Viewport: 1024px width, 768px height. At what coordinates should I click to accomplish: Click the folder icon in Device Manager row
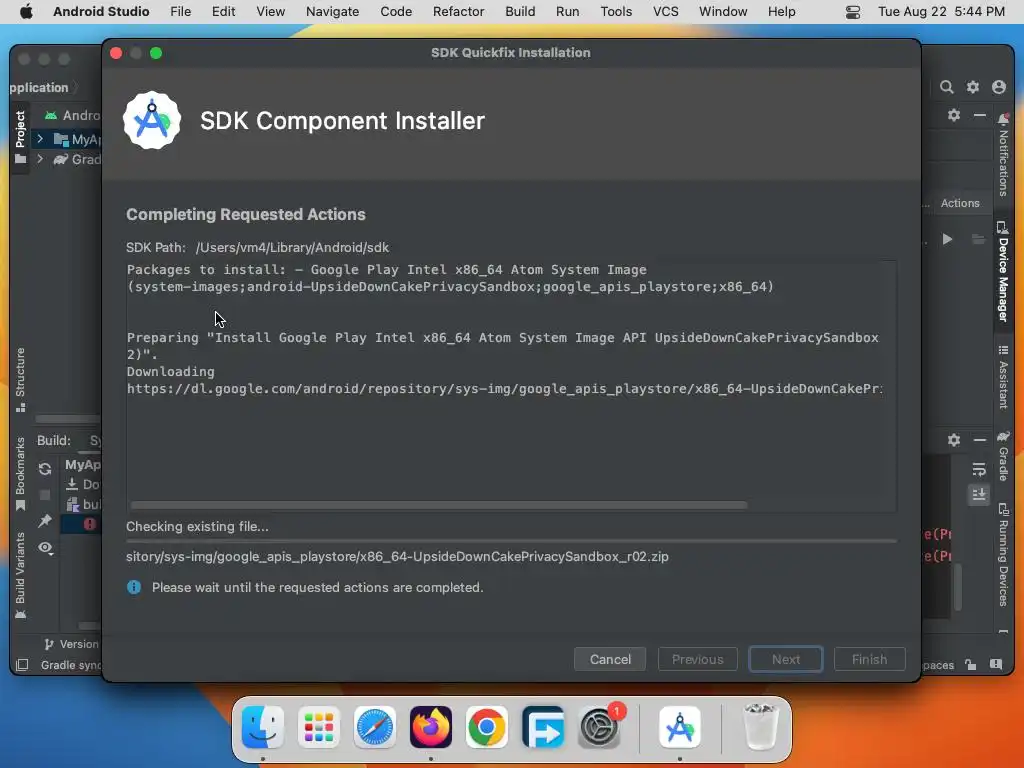978,239
